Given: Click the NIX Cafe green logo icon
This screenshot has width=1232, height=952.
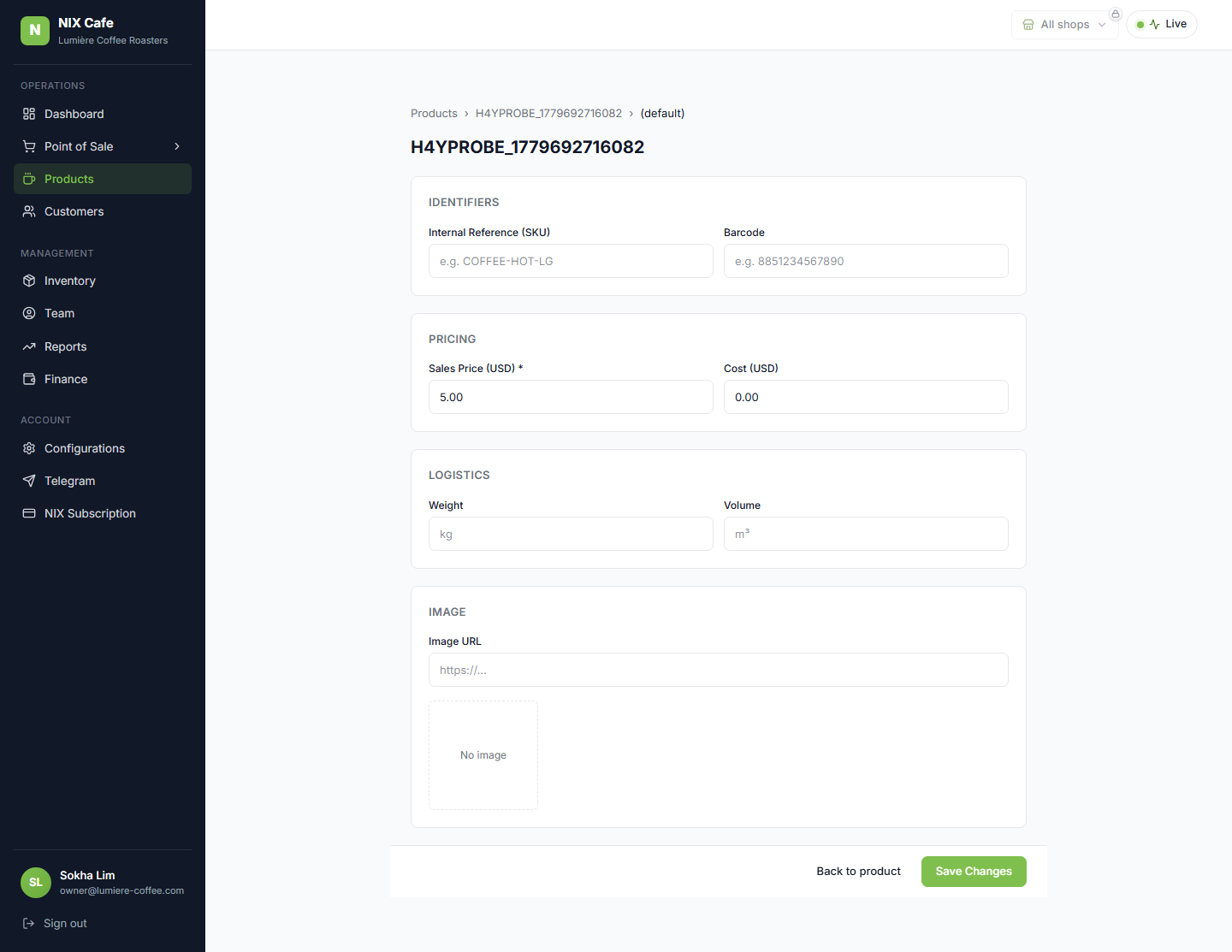Looking at the screenshot, I should 35,30.
